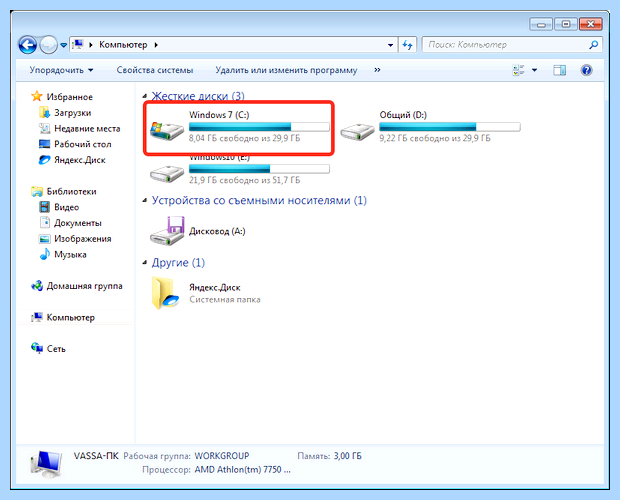Open Видео library
Viewport: 620px width, 500px height.
(66, 207)
